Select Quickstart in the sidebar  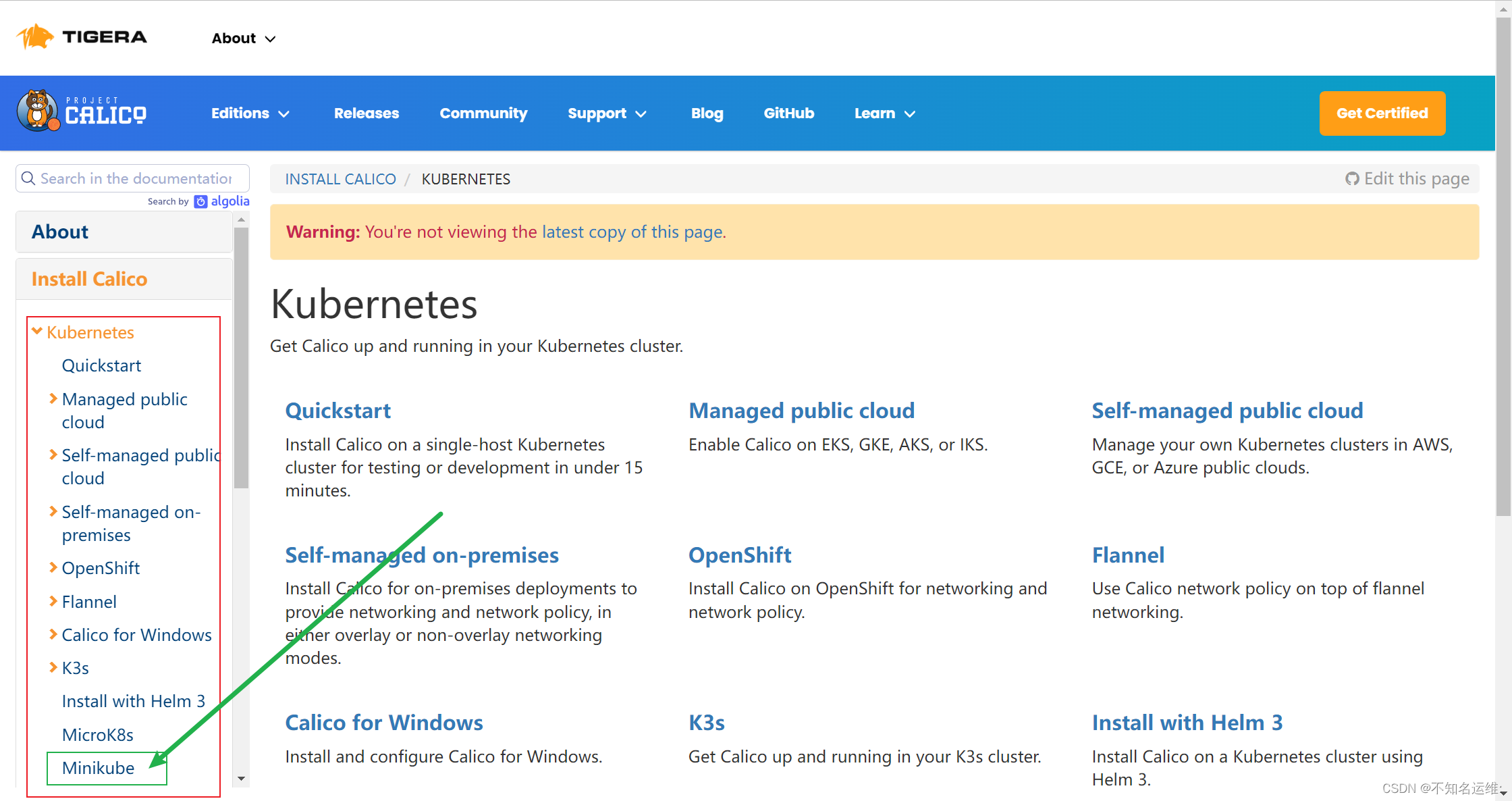point(101,365)
